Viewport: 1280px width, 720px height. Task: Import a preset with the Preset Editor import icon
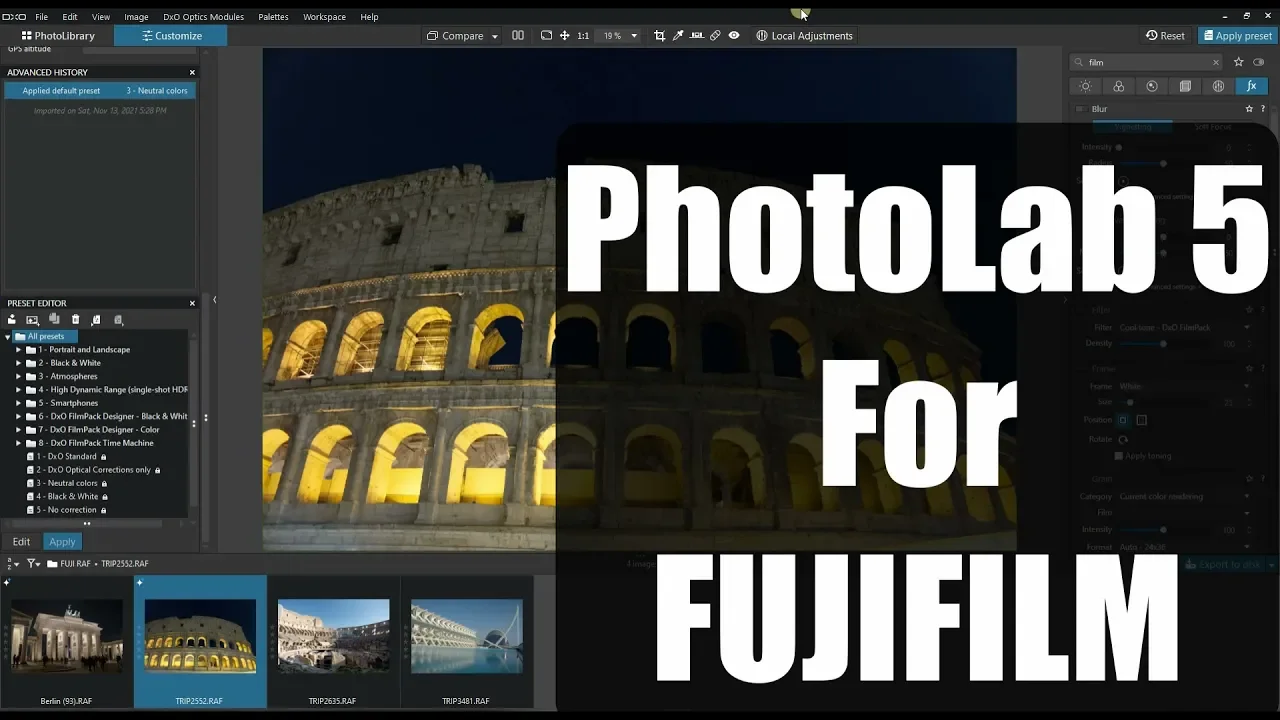pos(96,320)
